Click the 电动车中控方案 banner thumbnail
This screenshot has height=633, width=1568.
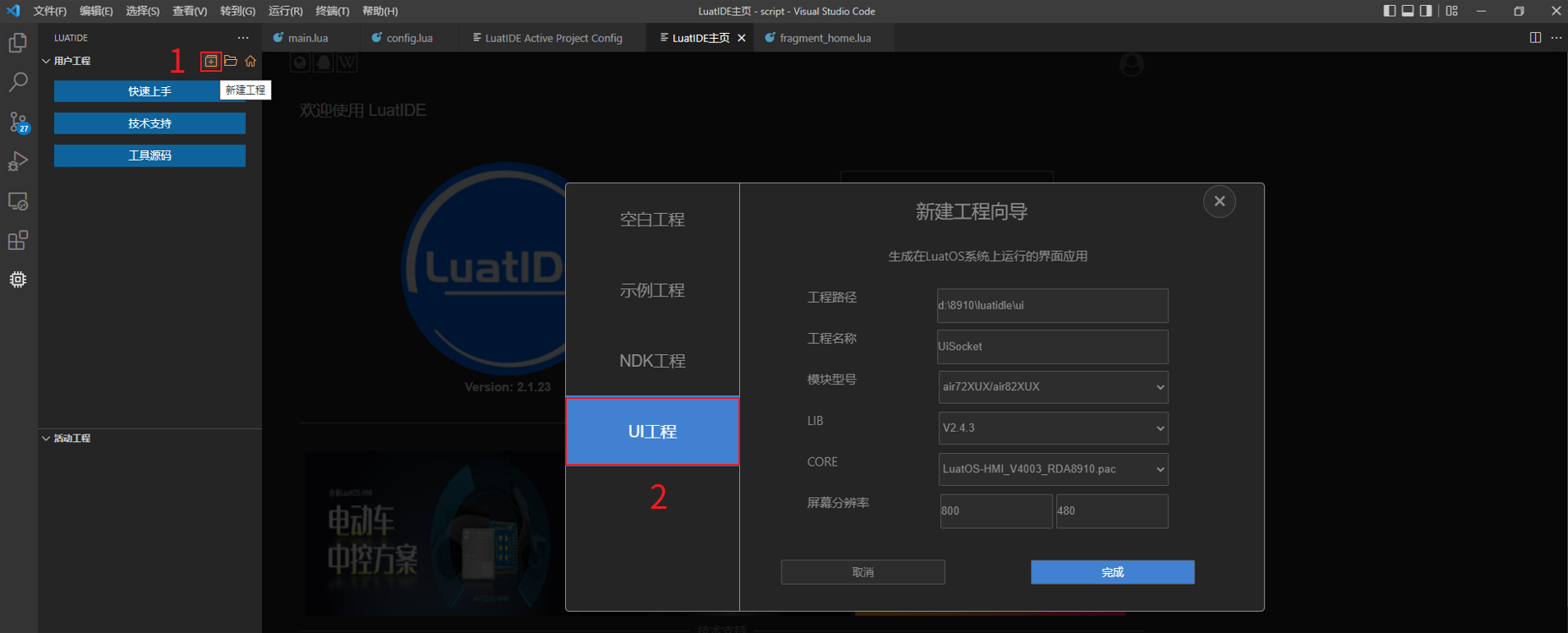tap(435, 532)
